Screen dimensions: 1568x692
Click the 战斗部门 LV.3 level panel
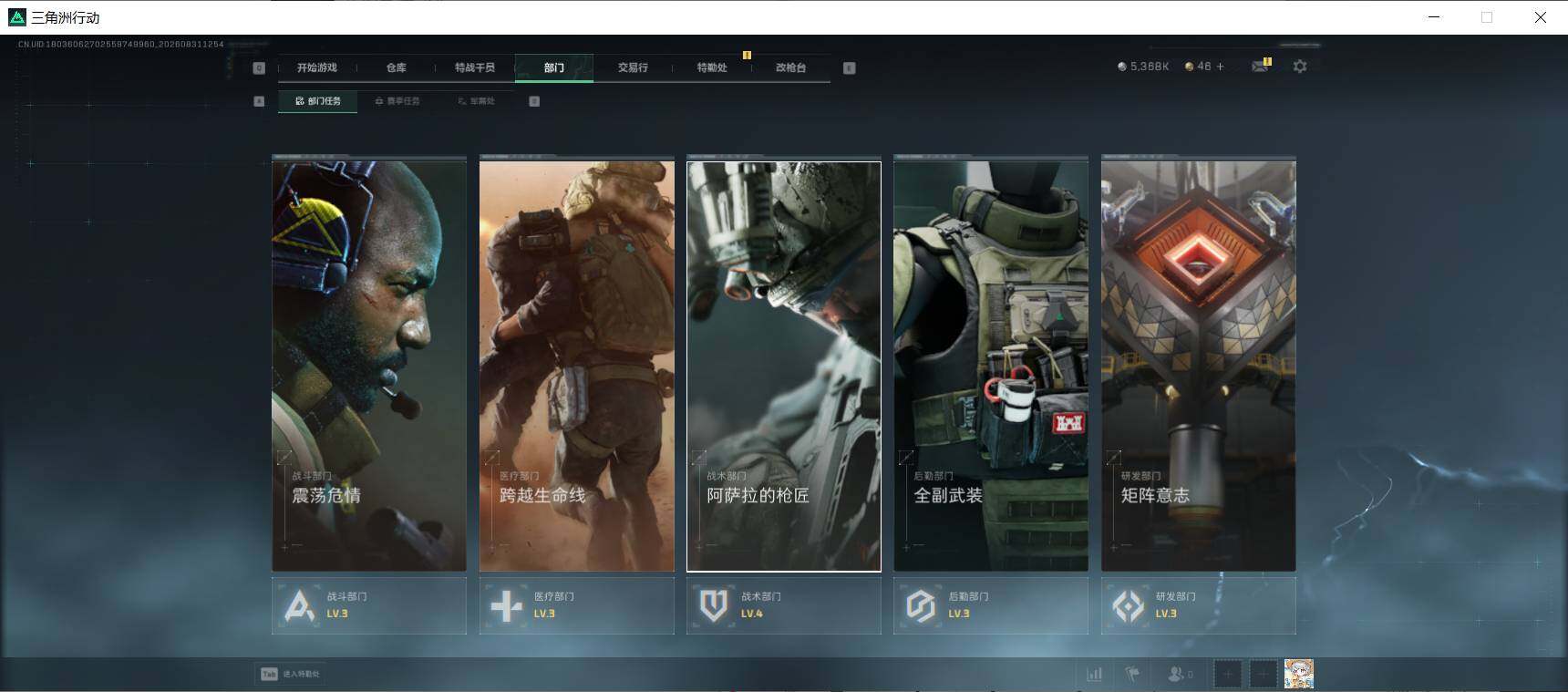point(369,605)
